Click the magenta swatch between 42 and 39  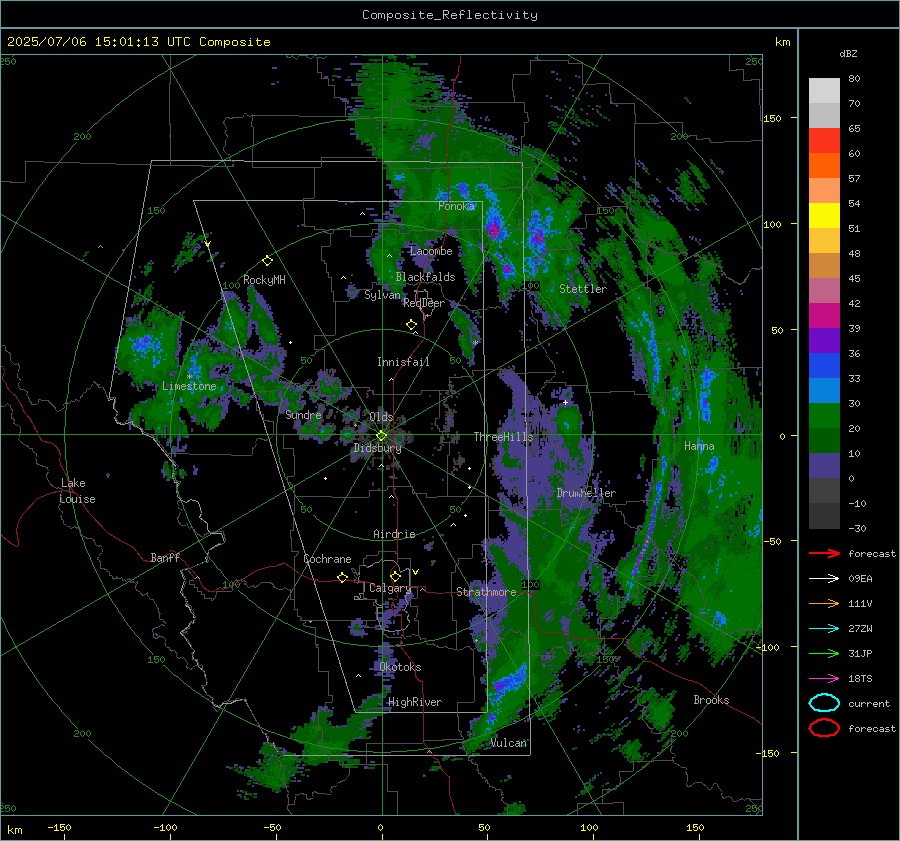[x=824, y=315]
